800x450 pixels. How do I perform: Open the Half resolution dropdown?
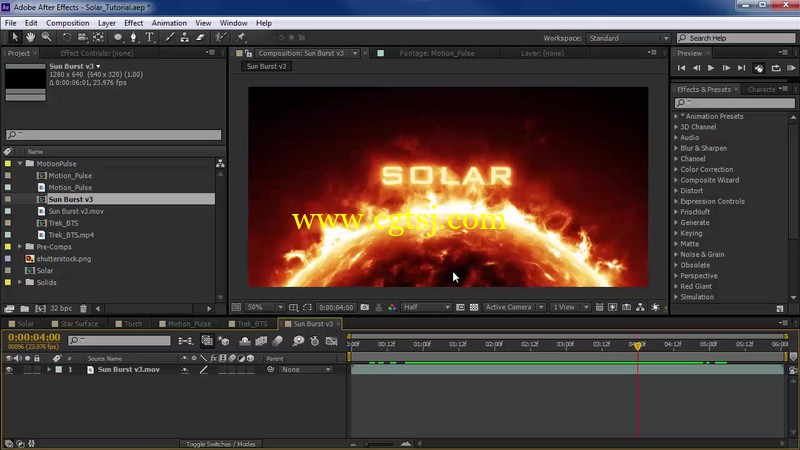[x=427, y=307]
